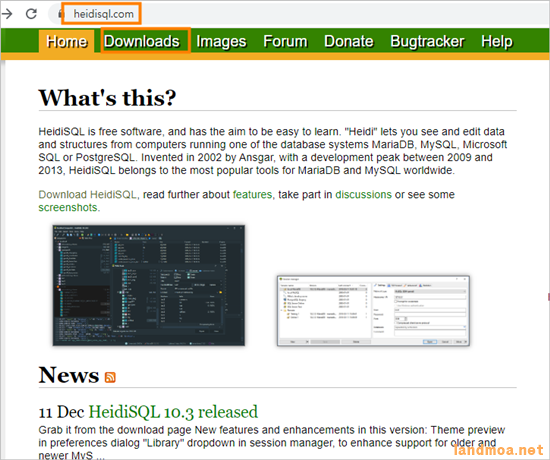Click the features link
Image resolution: width=550 pixels, height=460 pixels.
pos(252,194)
